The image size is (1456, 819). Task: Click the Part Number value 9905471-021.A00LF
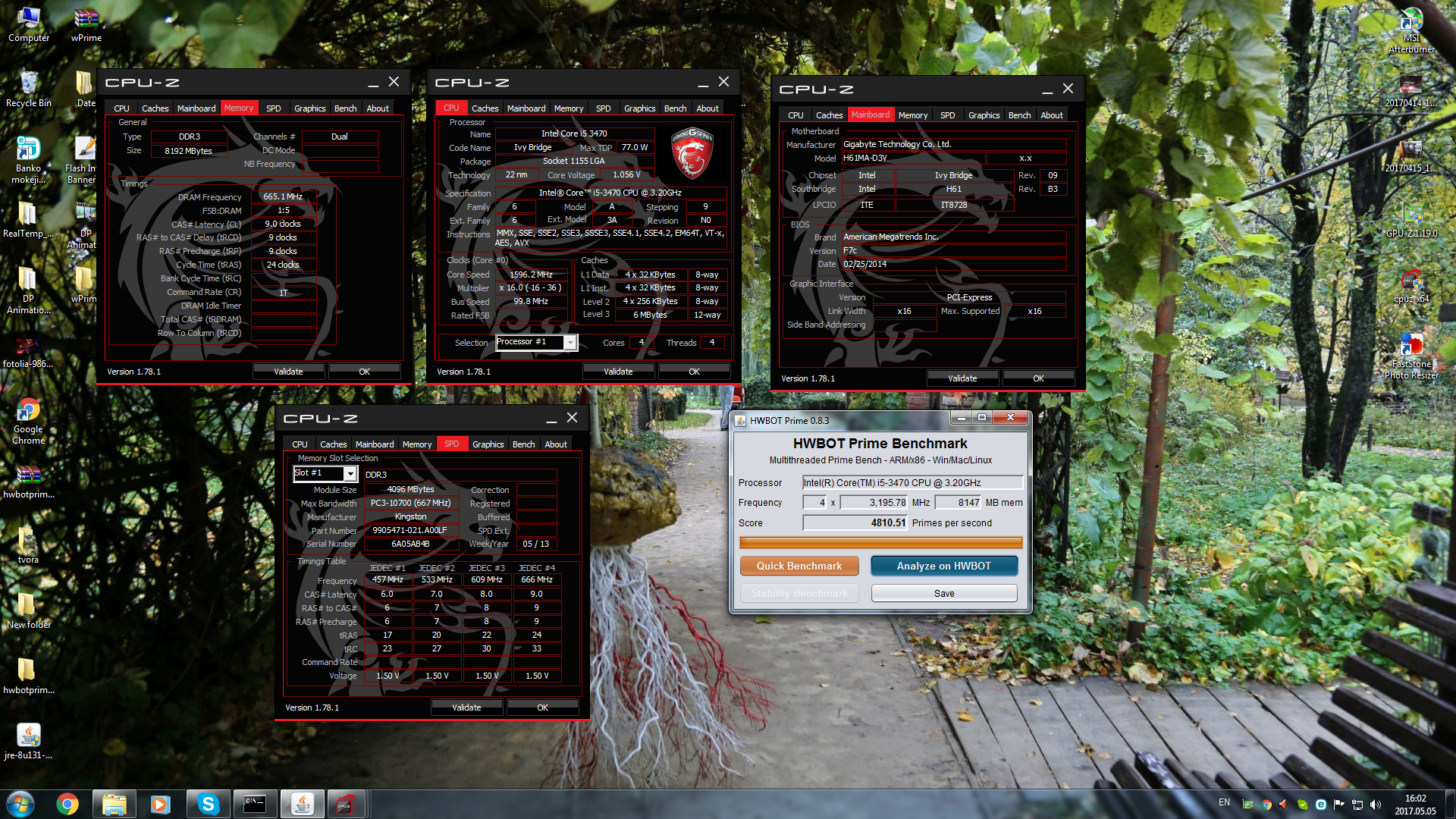pyautogui.click(x=410, y=530)
